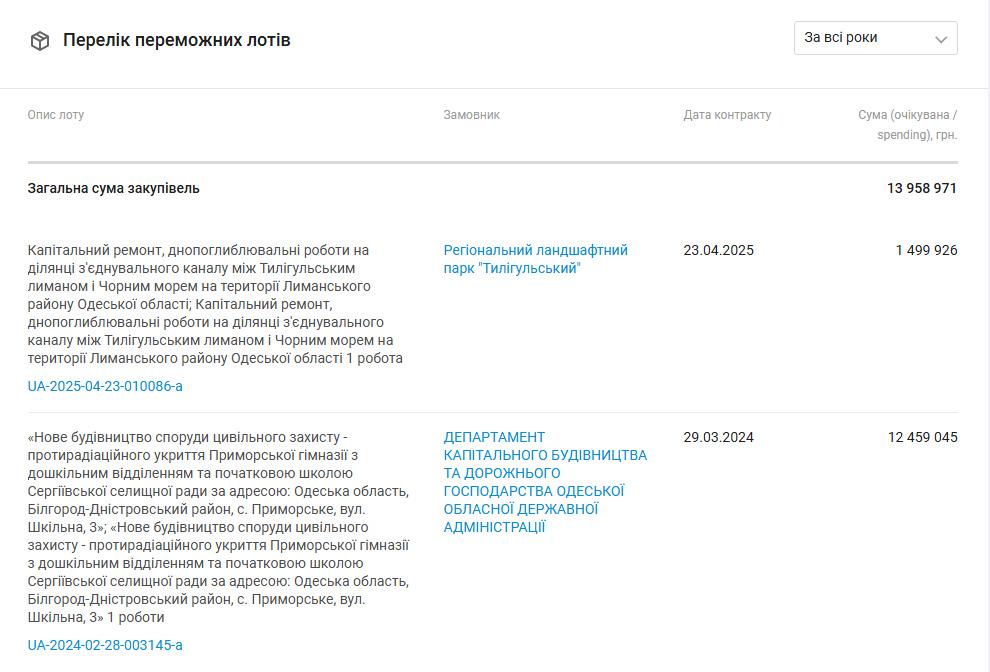This screenshot has height=672, width=990.
Task: Select the contract date 23.04.2025
Action: (x=719, y=250)
